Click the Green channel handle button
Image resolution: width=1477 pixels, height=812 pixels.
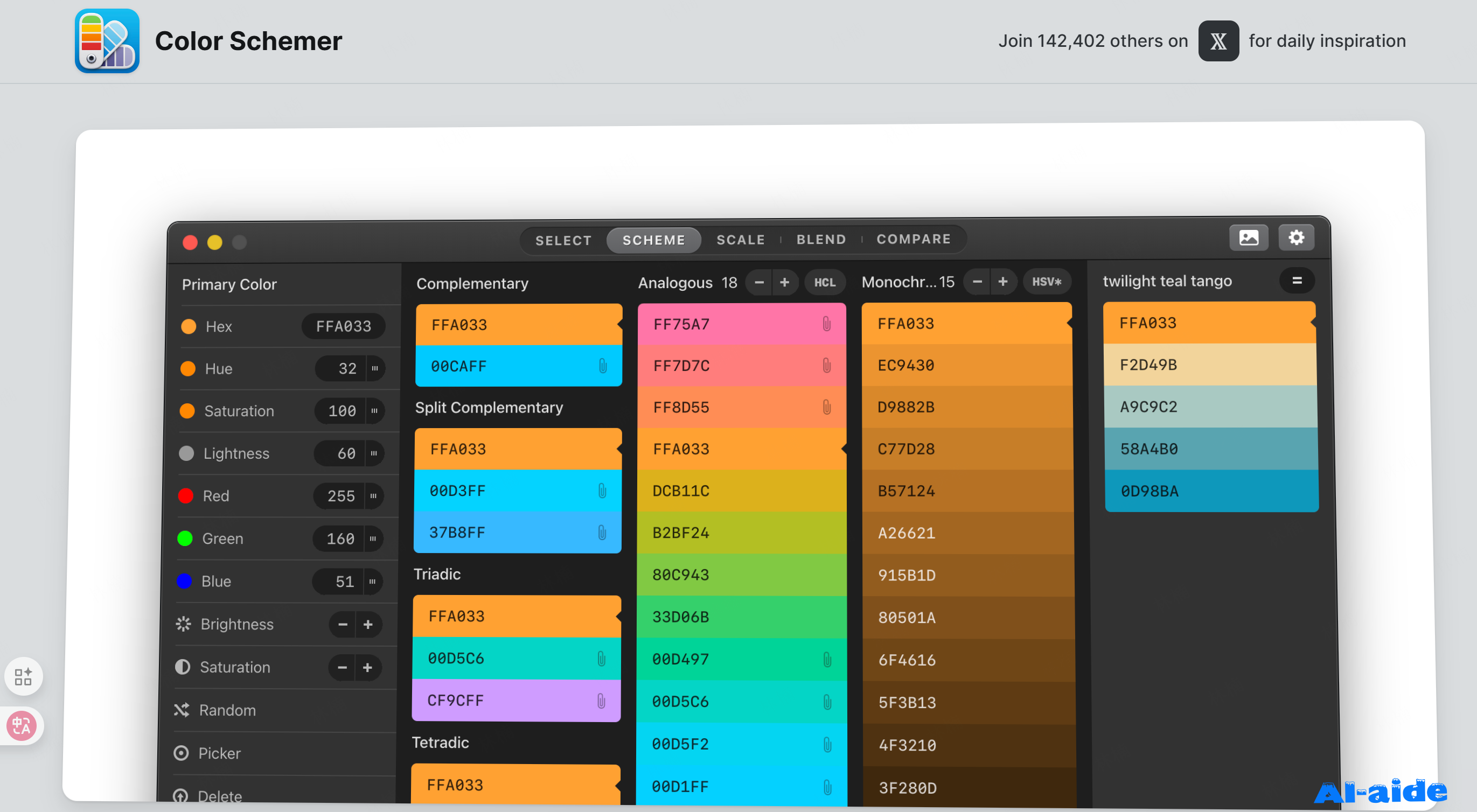click(373, 538)
